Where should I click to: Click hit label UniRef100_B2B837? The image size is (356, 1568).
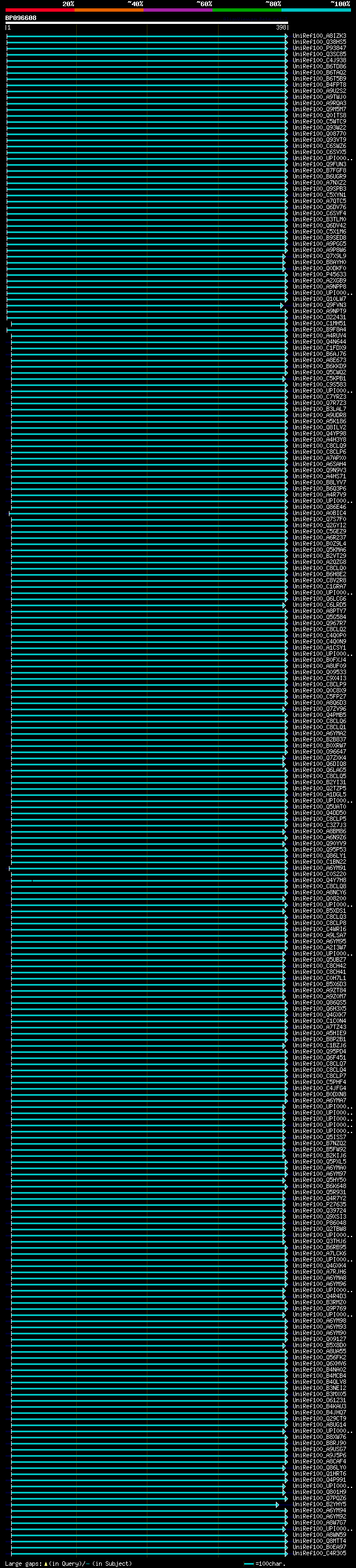click(x=319, y=740)
